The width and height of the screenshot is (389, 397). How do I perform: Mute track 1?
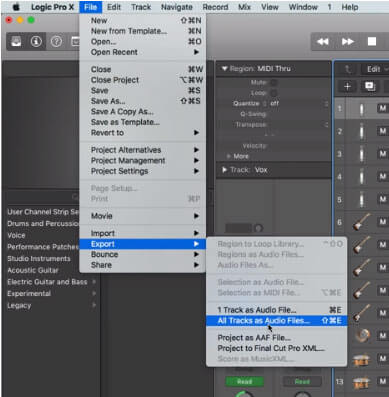[x=383, y=108]
